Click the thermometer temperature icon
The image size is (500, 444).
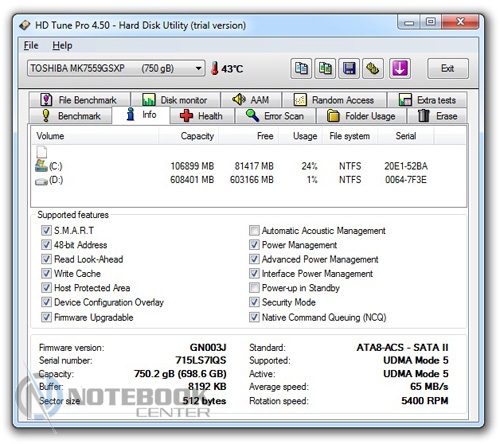tap(215, 68)
